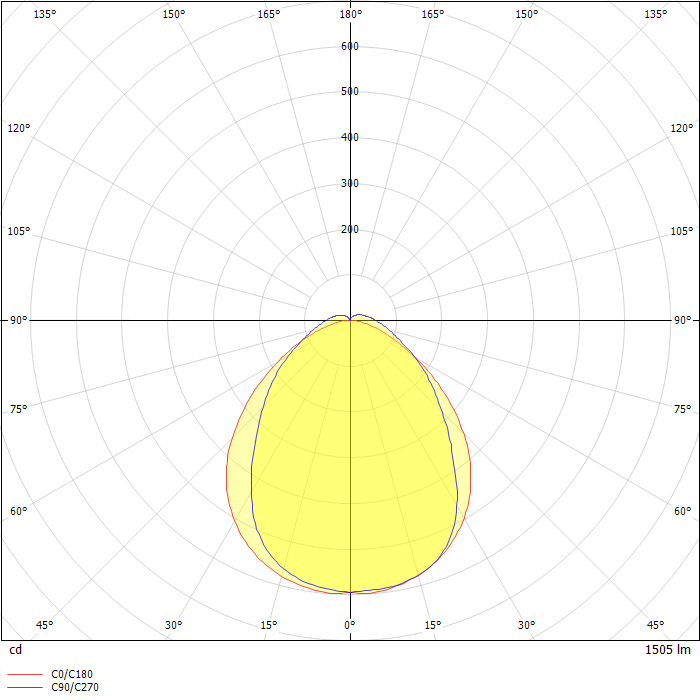Click the right 75° angle label
The height and width of the screenshot is (700, 700).
[x=683, y=409]
